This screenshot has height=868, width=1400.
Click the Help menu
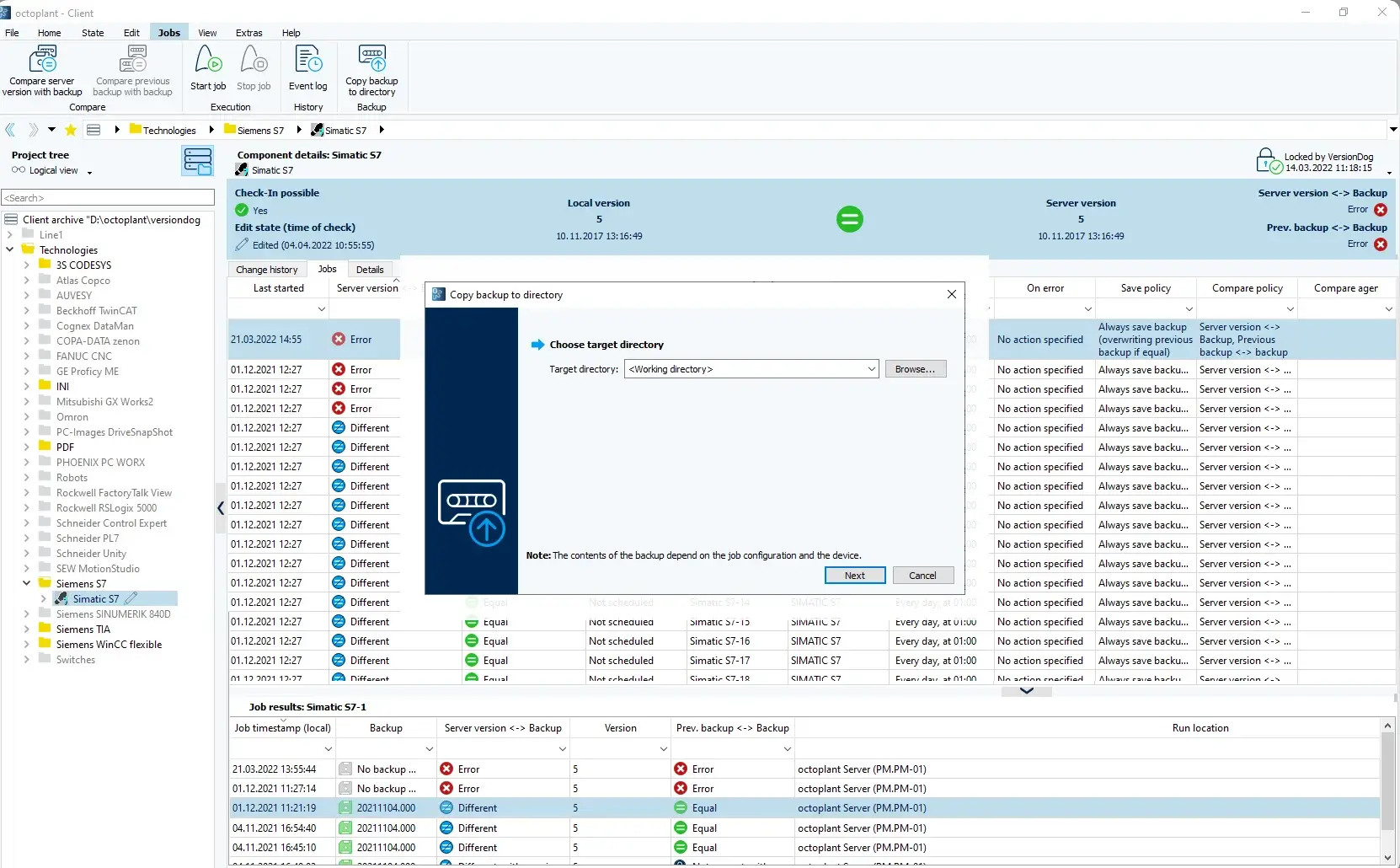pos(291,33)
